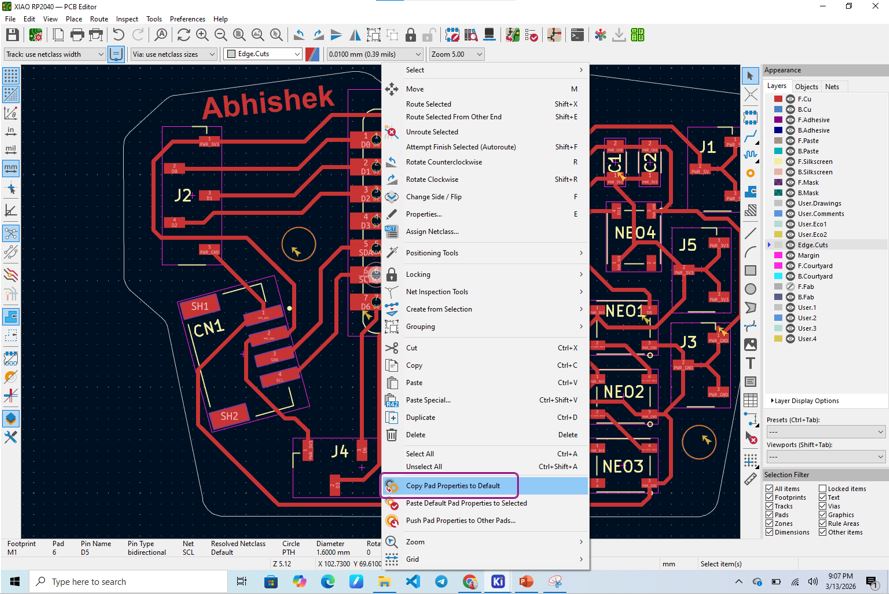Open the Via size dropdown
This screenshot has width=889, height=594.
[x=174, y=54]
